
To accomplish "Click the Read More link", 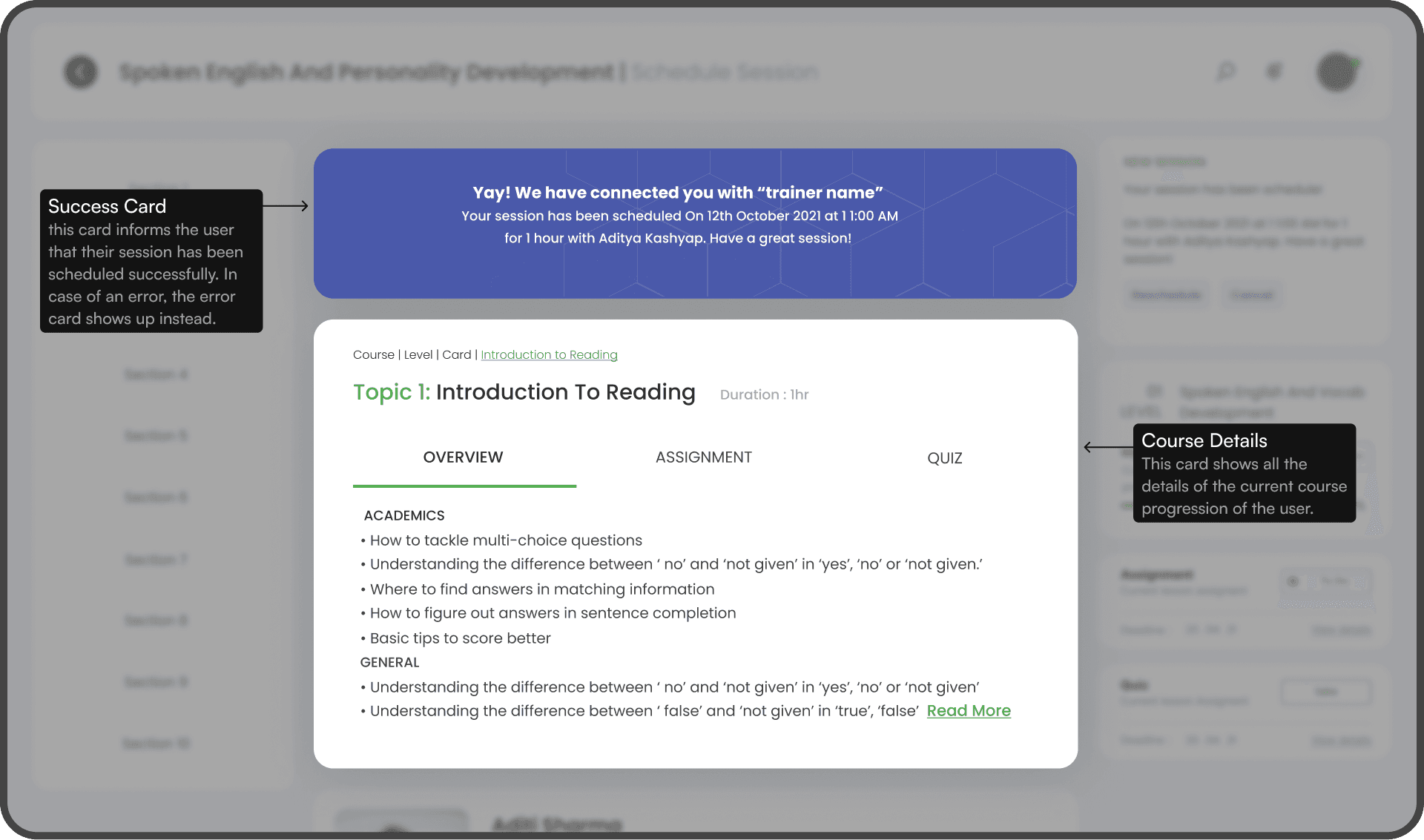I will click(968, 711).
